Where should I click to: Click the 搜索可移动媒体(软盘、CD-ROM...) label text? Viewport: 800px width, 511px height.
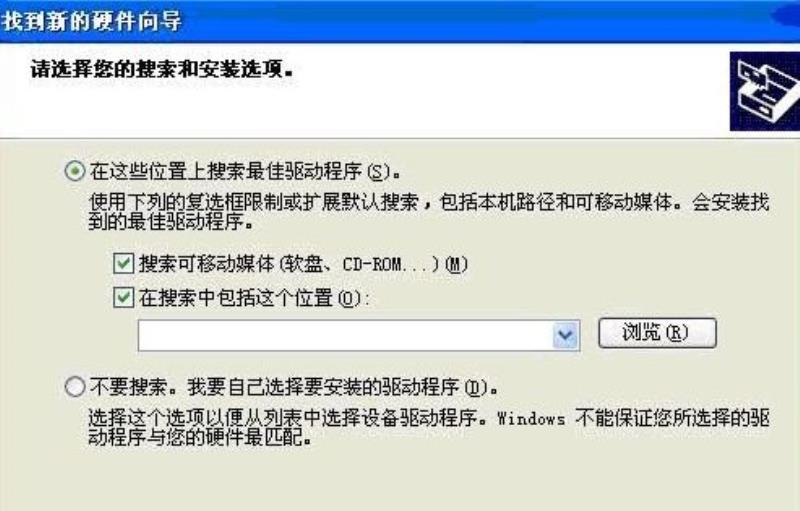304,264
